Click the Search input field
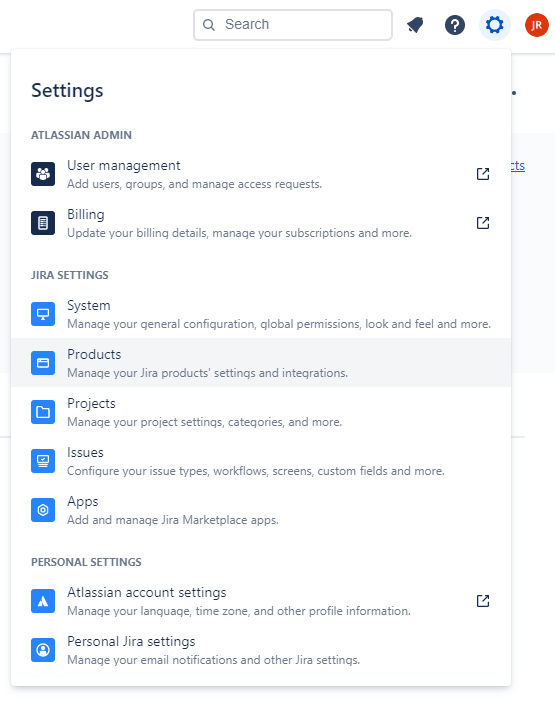The image size is (555, 707). (293, 25)
